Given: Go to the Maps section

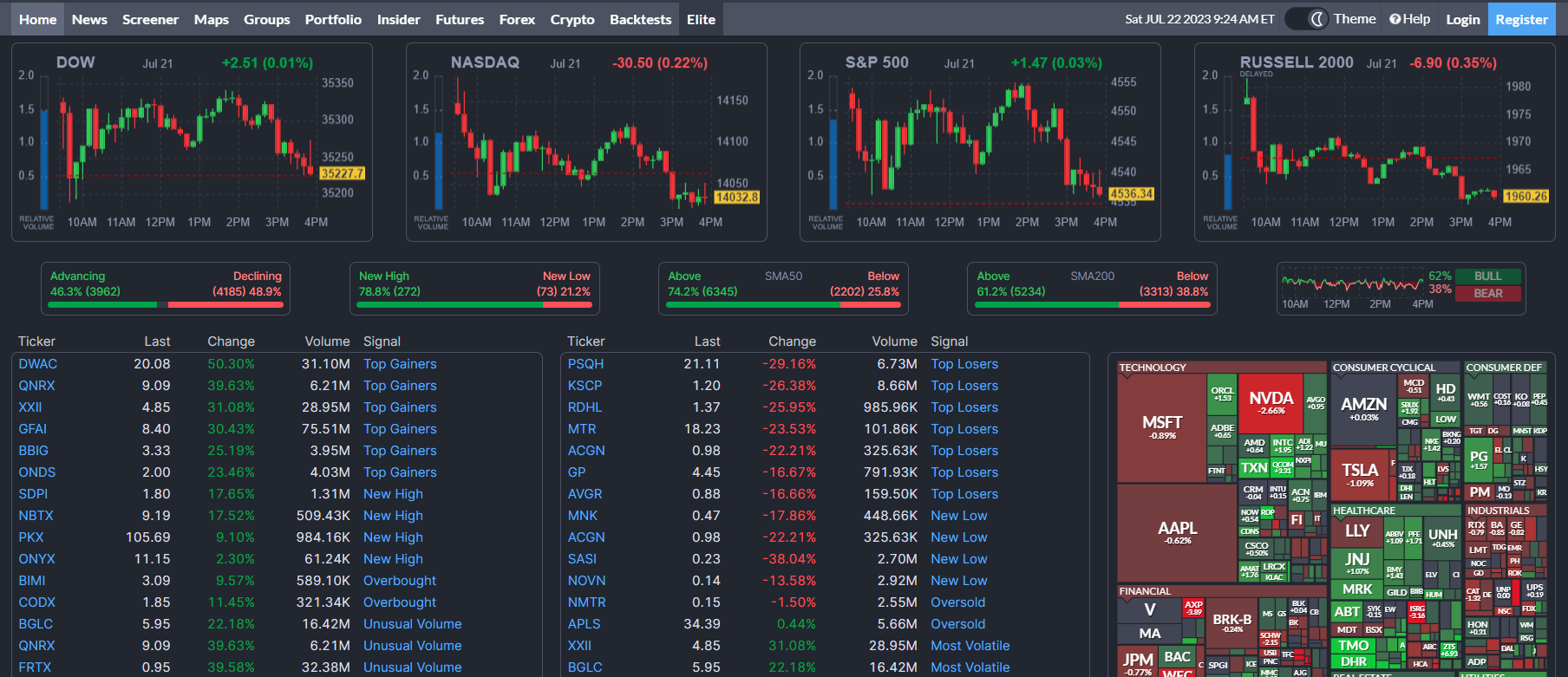Looking at the screenshot, I should (x=211, y=19).
